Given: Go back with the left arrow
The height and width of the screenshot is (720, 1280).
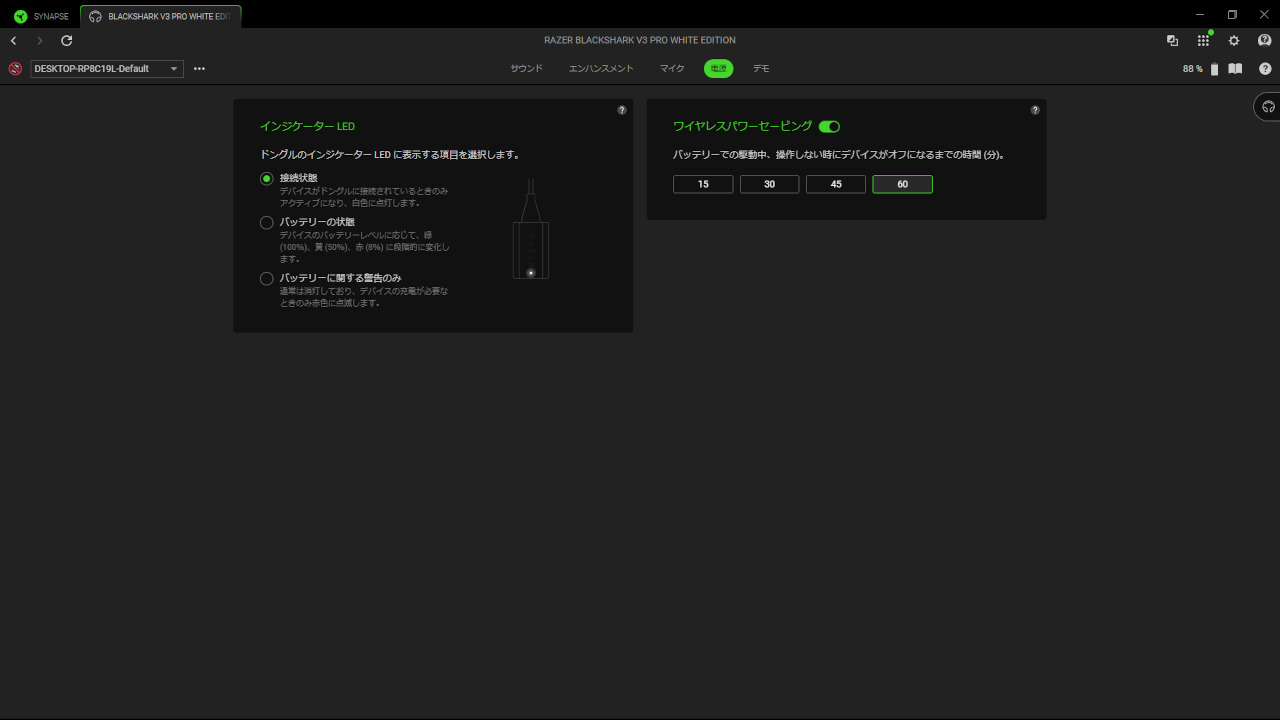Looking at the screenshot, I should (13, 41).
